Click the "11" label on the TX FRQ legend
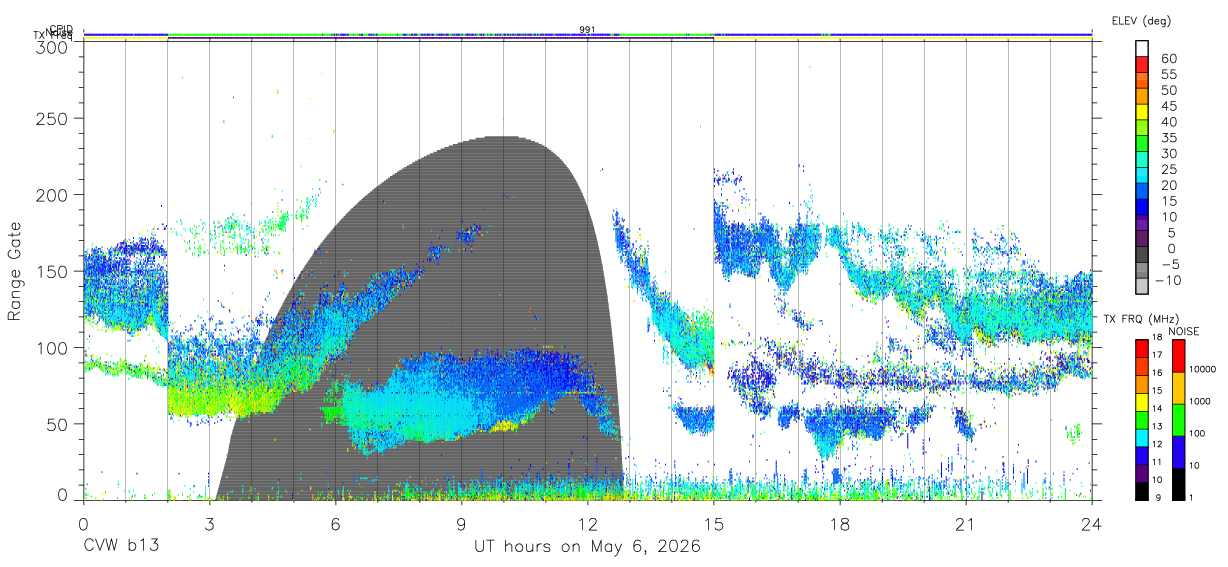Image resolution: width=1228 pixels, height=567 pixels. tap(1158, 462)
